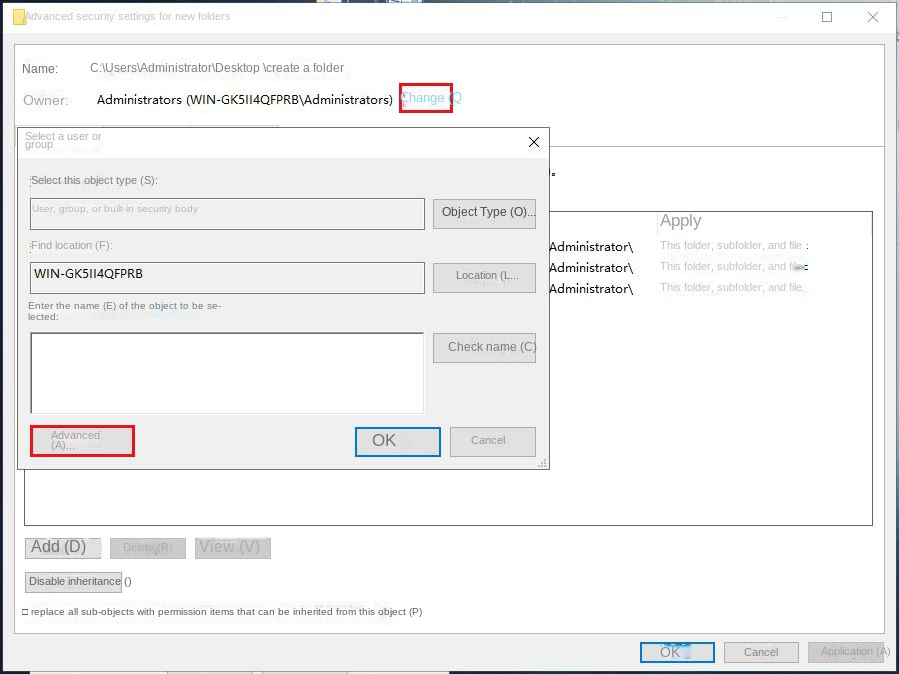Click the Location button

(x=484, y=276)
